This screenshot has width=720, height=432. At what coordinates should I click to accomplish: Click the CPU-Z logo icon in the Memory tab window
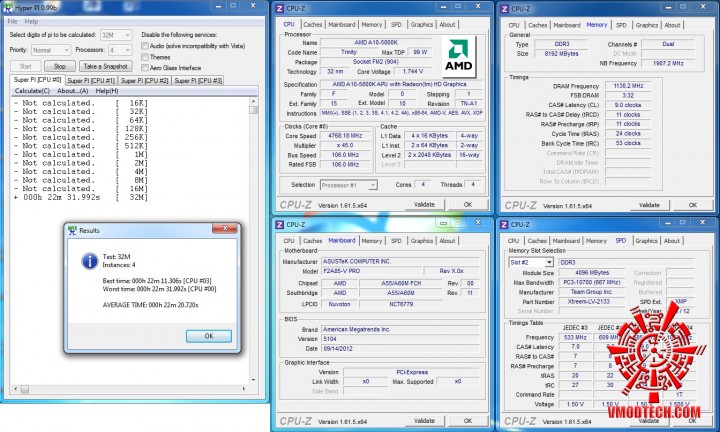point(505,8)
